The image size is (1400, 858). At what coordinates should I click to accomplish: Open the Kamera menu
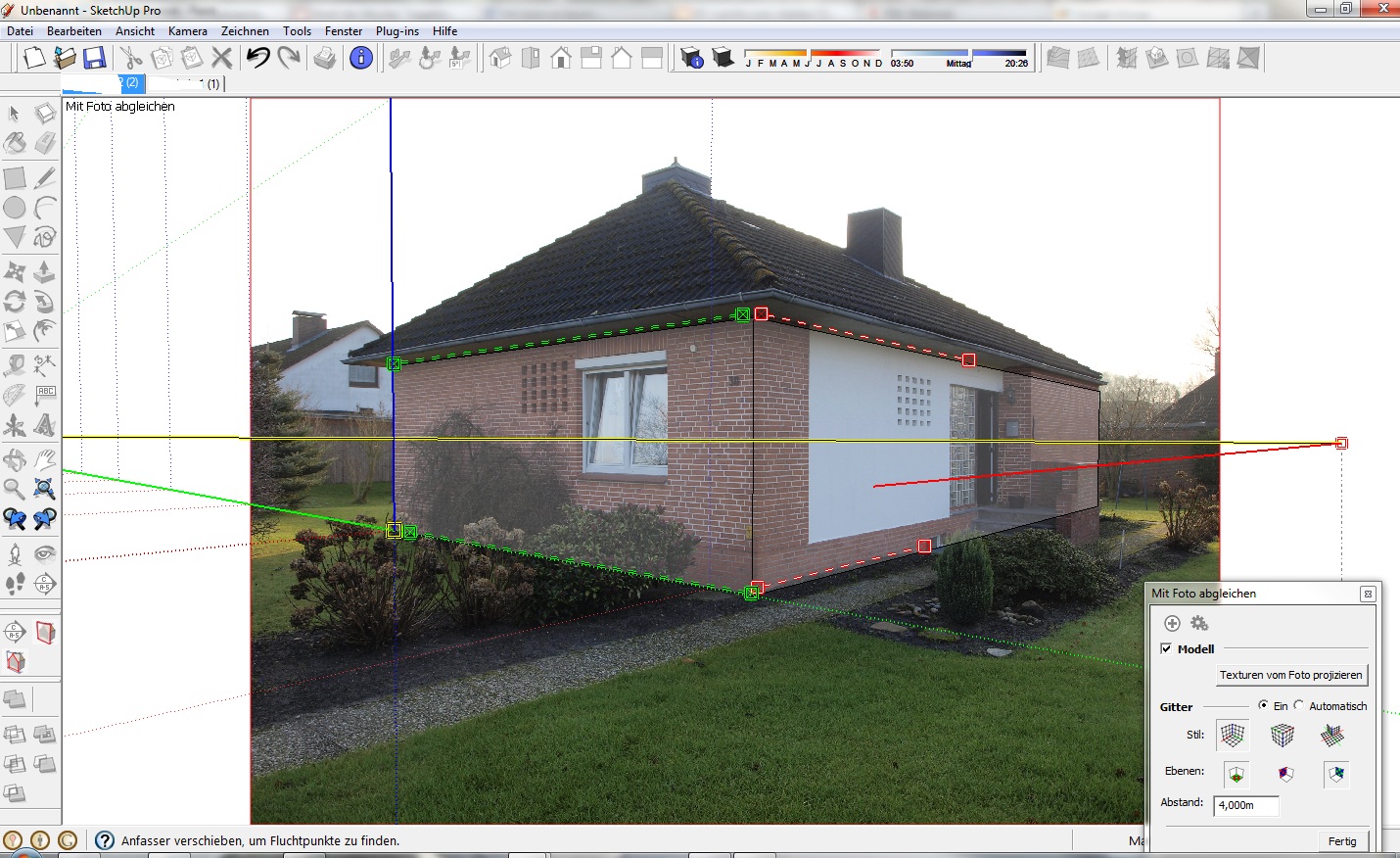pos(188,31)
